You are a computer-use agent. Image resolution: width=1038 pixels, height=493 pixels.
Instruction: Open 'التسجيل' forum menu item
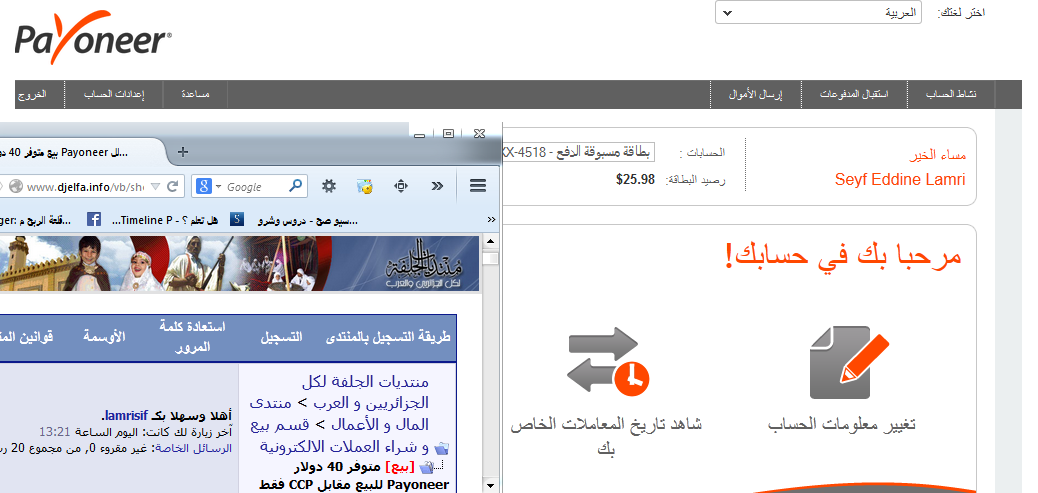[x=281, y=337]
